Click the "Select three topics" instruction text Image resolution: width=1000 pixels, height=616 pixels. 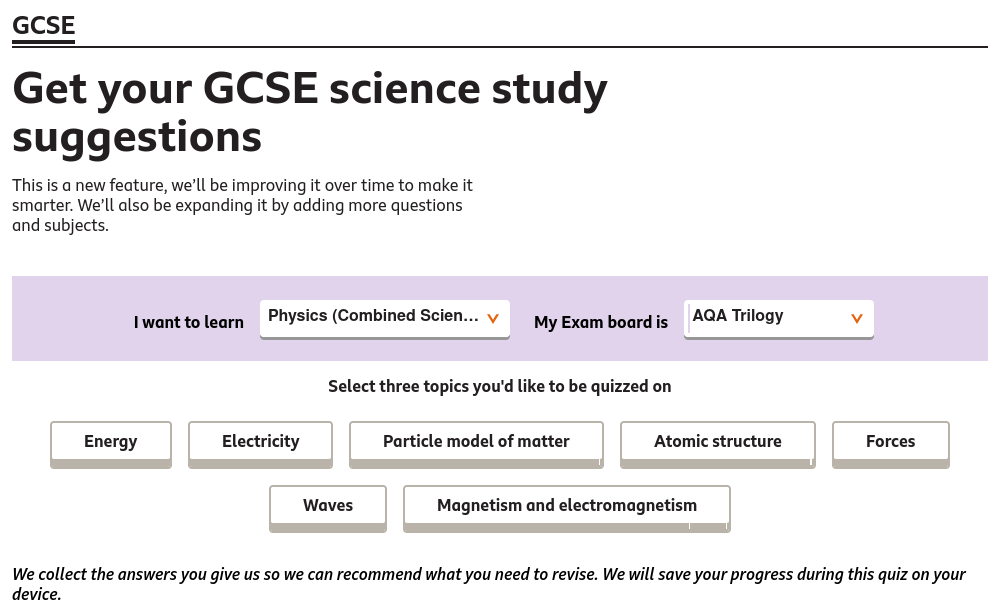pos(499,387)
